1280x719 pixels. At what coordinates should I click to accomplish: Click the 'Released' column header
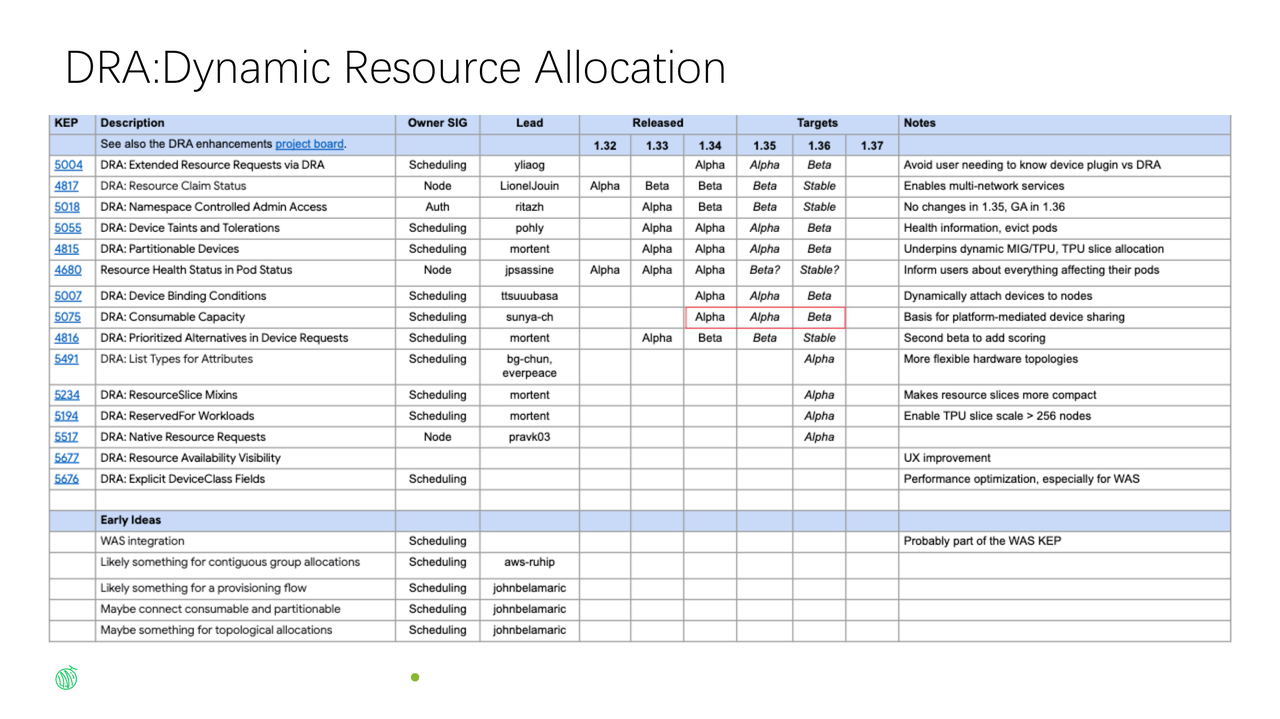tap(657, 123)
